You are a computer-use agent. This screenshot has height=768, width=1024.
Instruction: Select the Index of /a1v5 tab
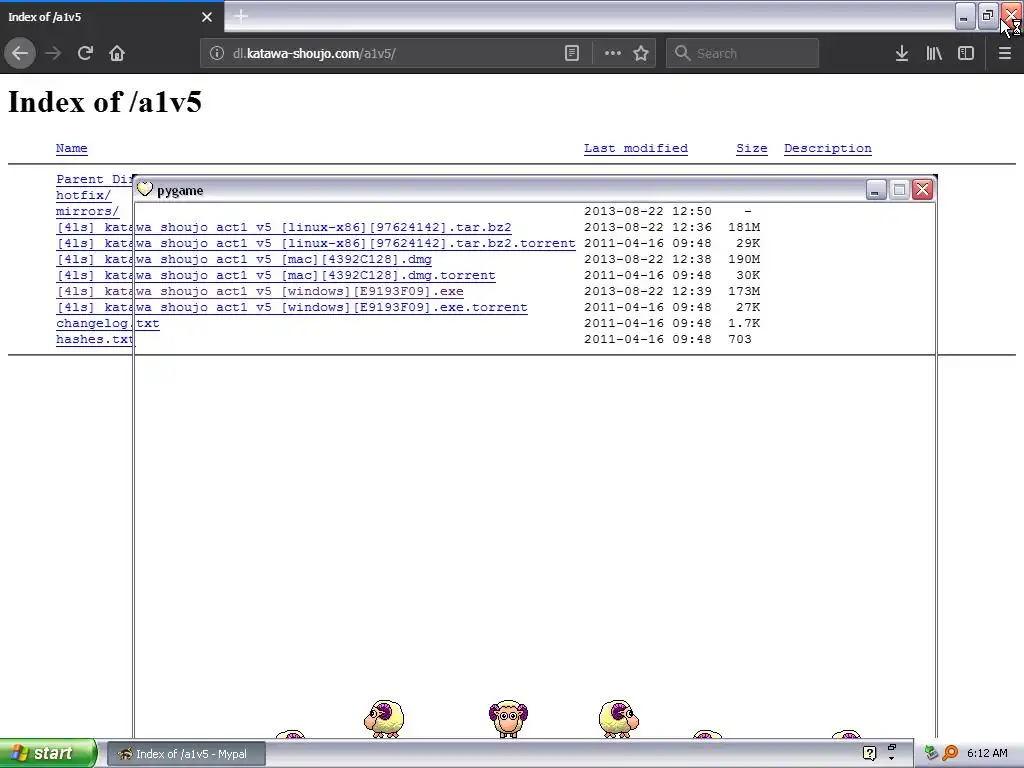tap(112, 17)
